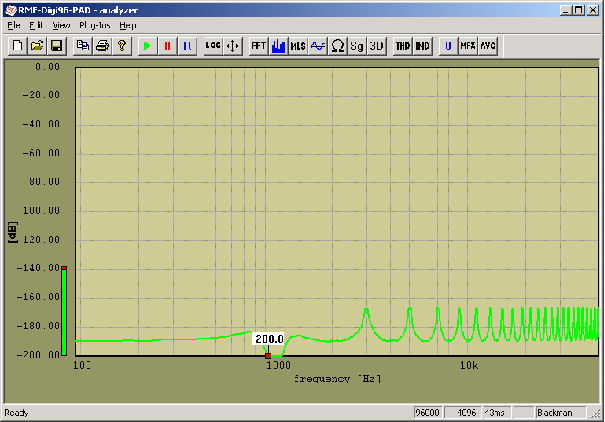
Task: Toggle the THD measurement button
Action: [x=403, y=46]
